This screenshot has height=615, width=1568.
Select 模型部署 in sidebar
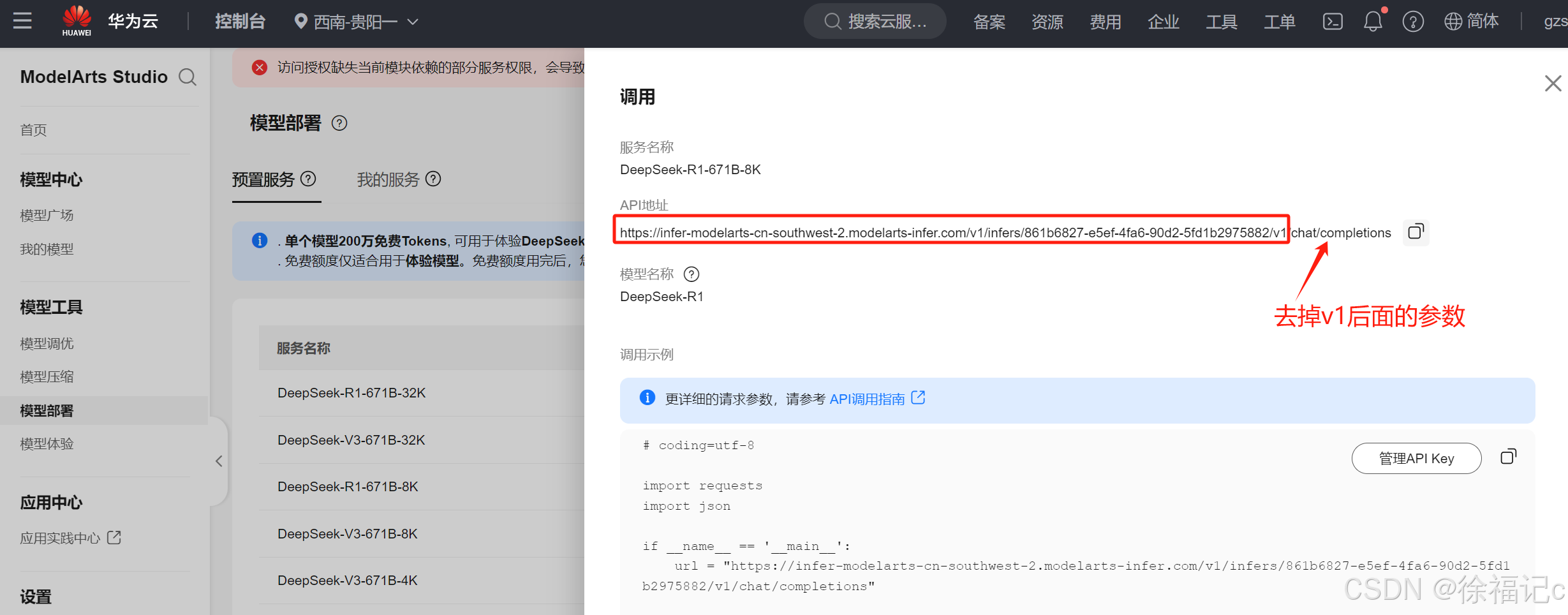click(104, 411)
